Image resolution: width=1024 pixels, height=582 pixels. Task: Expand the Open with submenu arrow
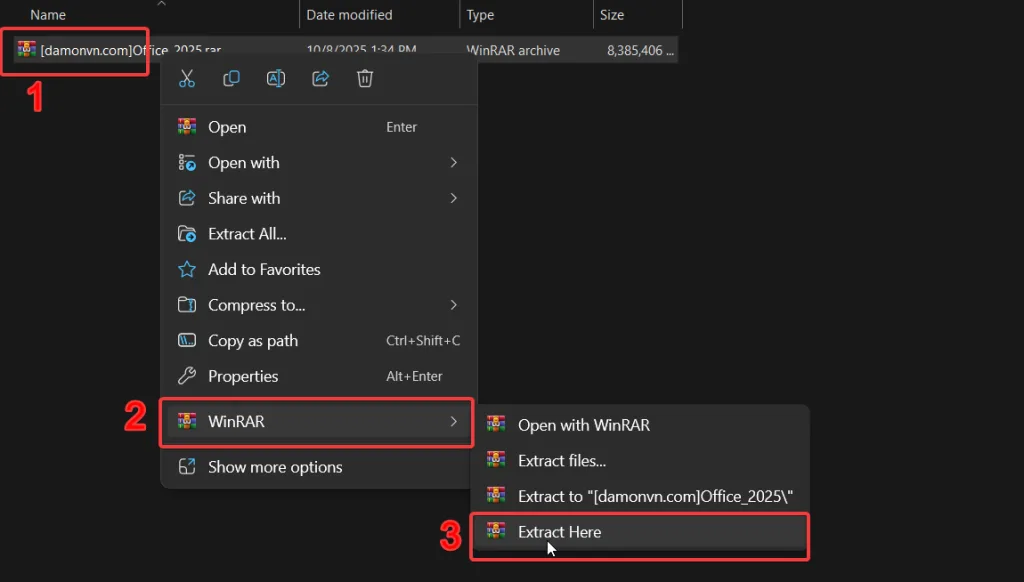click(453, 162)
